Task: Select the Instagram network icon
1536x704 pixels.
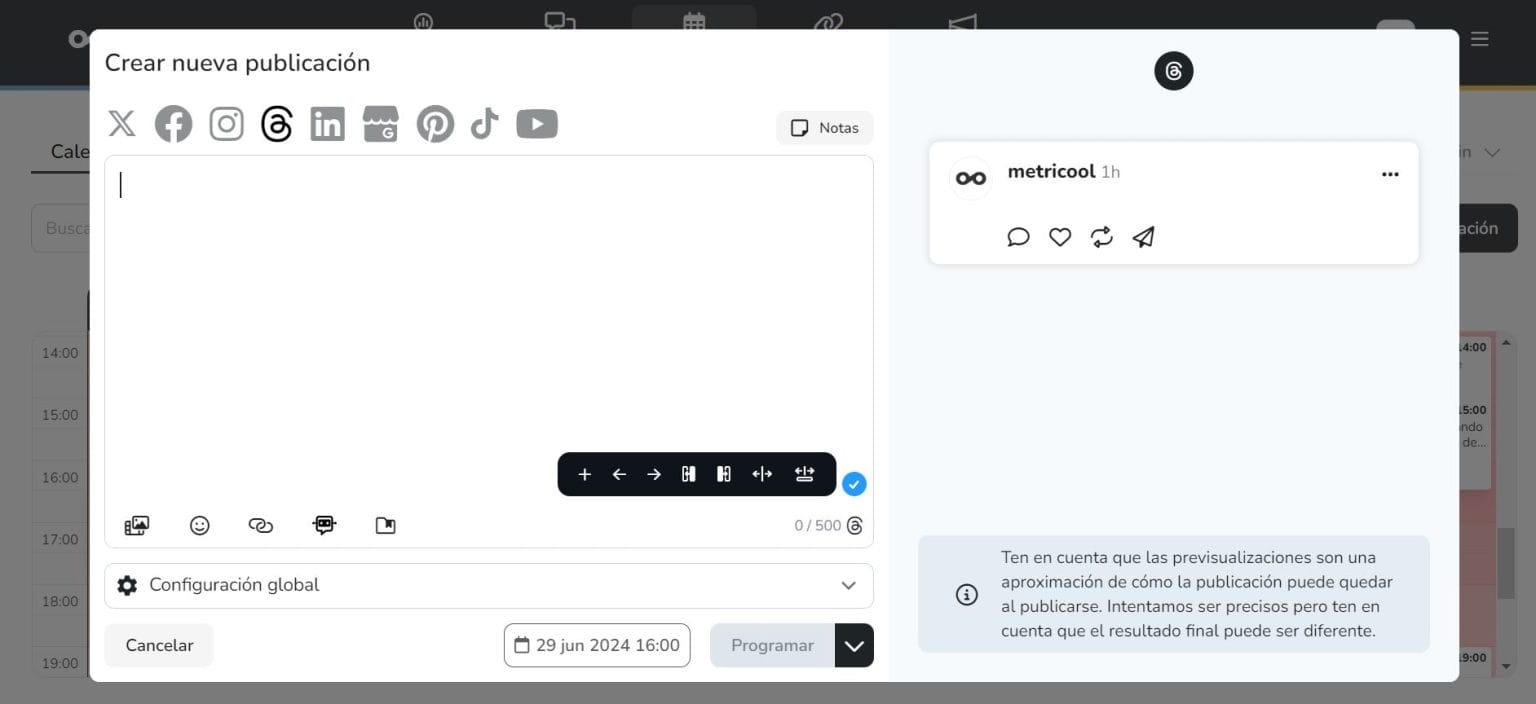Action: coord(226,123)
